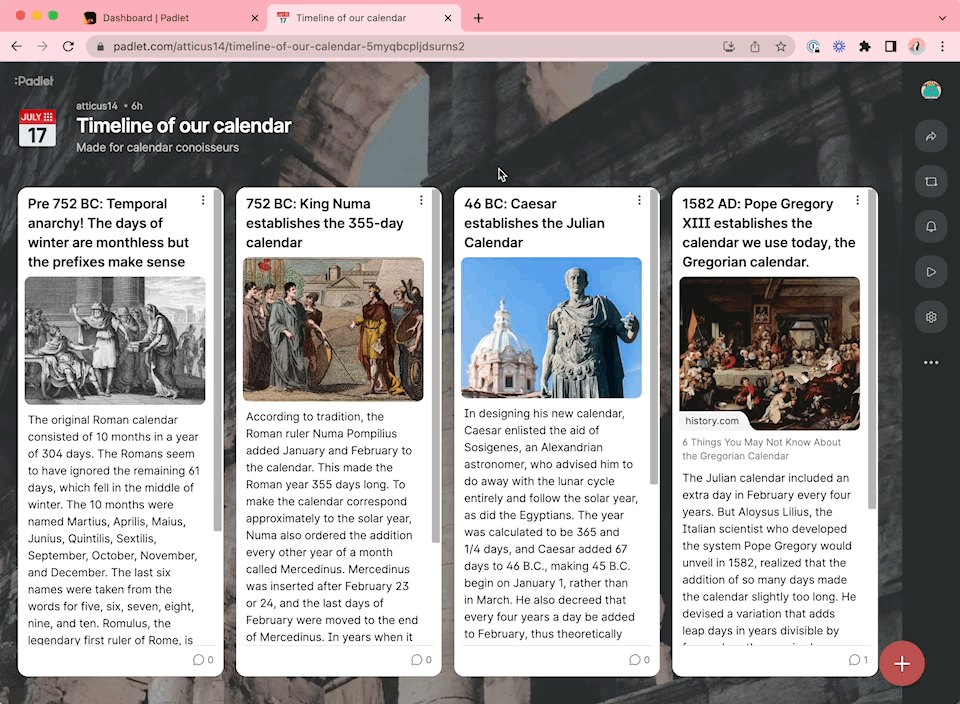Toggle the browser side panel

tap(890, 47)
